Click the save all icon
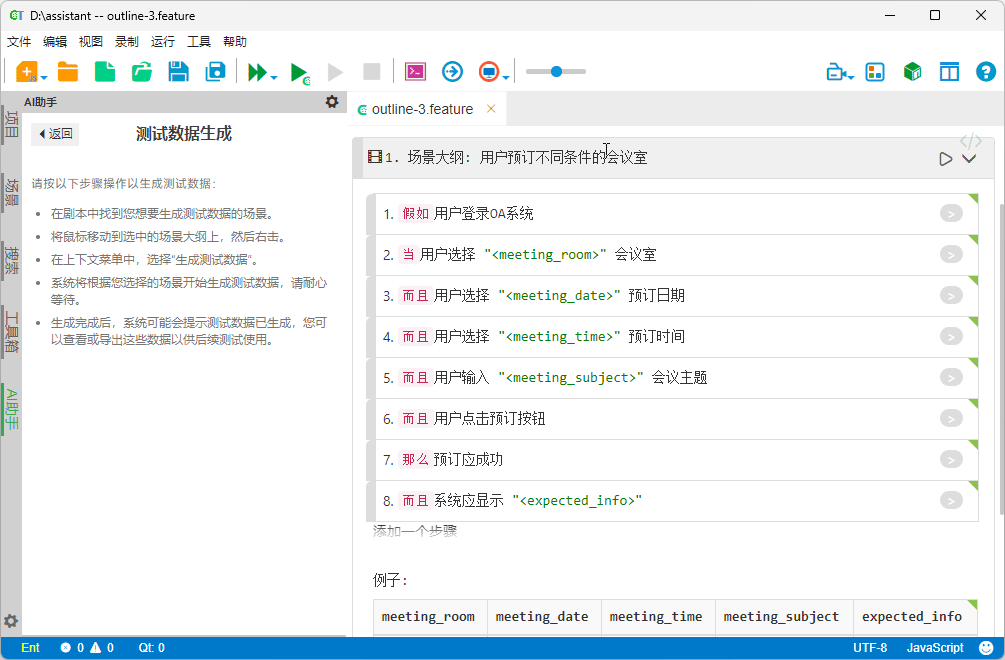 pos(215,72)
